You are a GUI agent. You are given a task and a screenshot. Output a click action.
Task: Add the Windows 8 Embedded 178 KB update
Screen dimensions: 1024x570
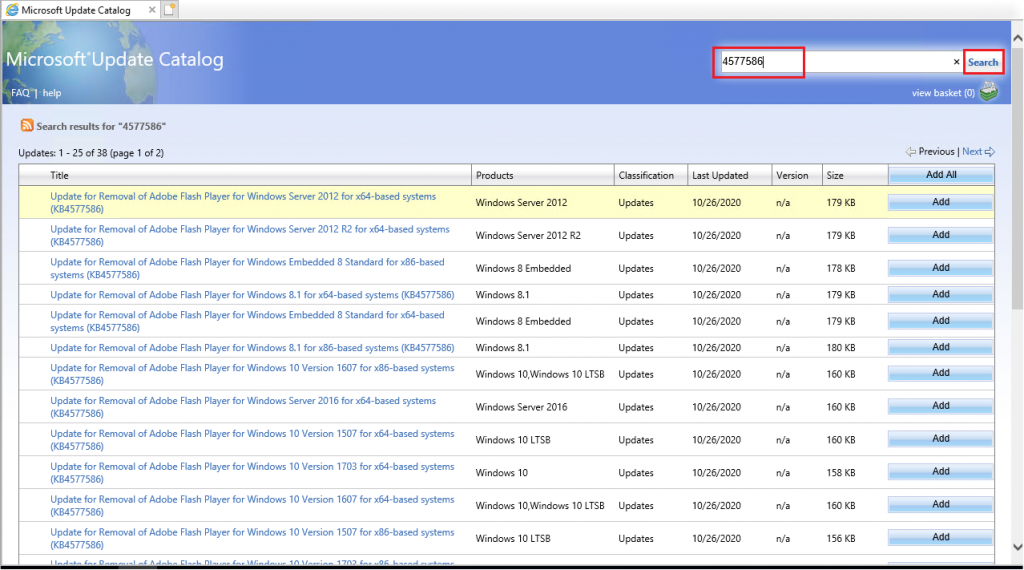(941, 268)
